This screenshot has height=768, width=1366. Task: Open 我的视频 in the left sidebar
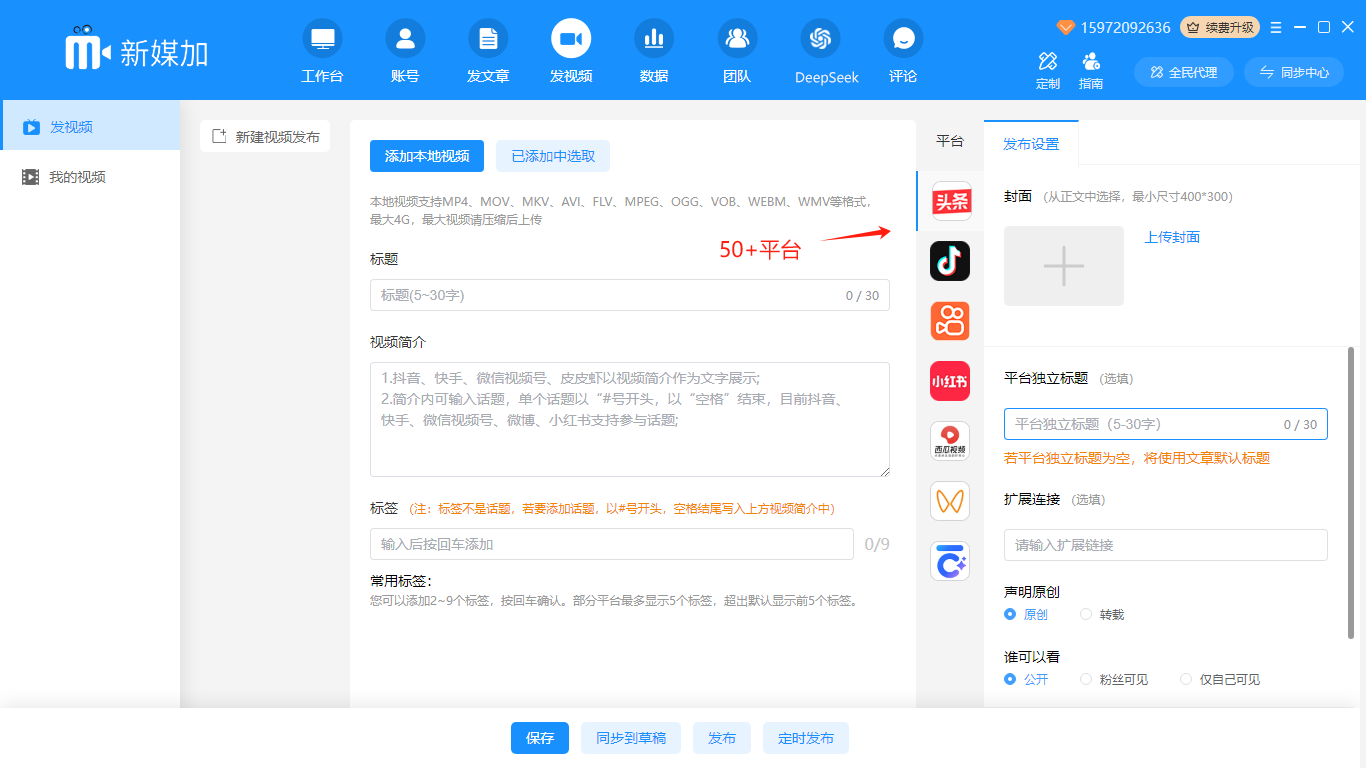tap(77, 177)
